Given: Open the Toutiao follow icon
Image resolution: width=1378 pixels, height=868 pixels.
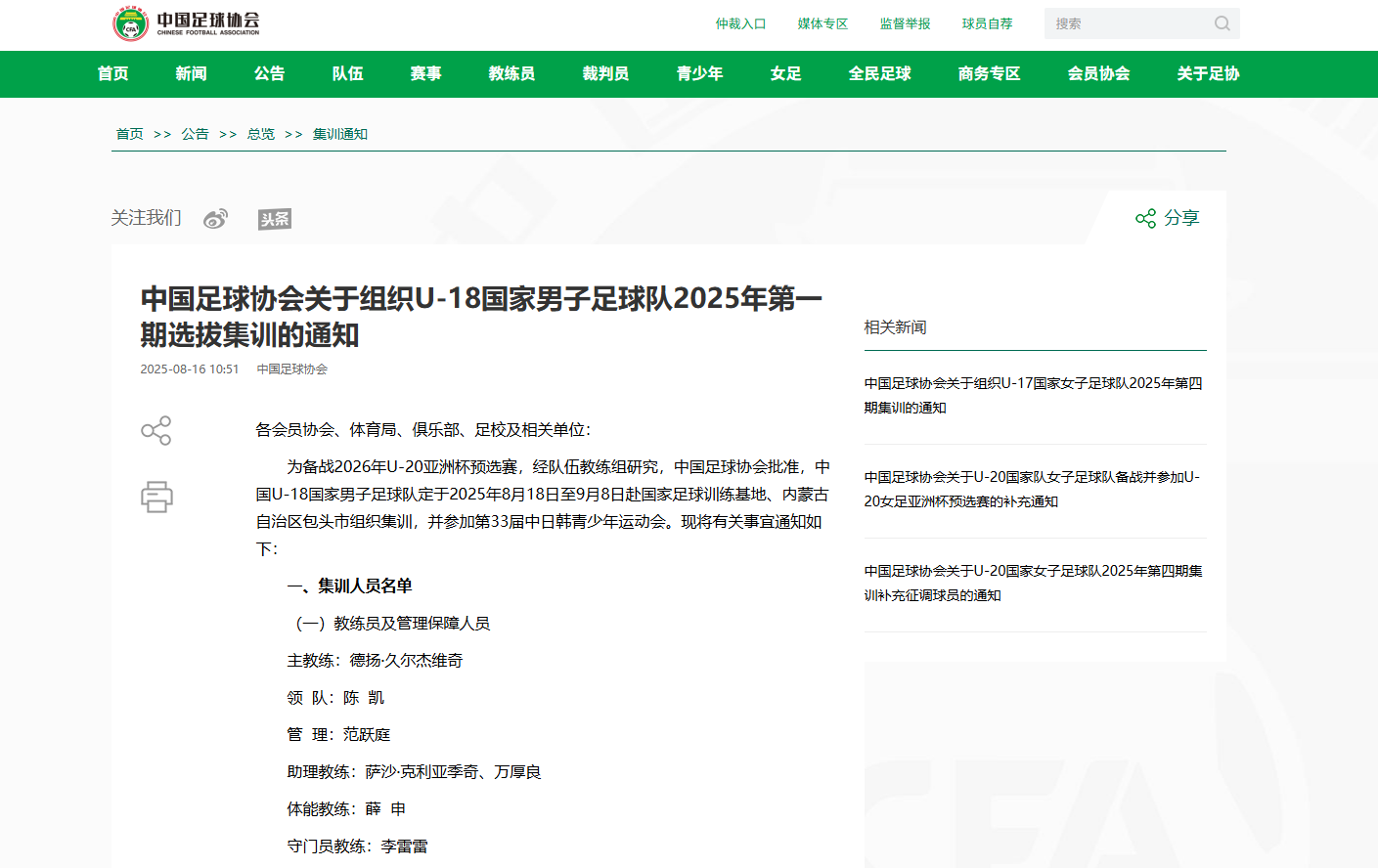Looking at the screenshot, I should tap(275, 219).
